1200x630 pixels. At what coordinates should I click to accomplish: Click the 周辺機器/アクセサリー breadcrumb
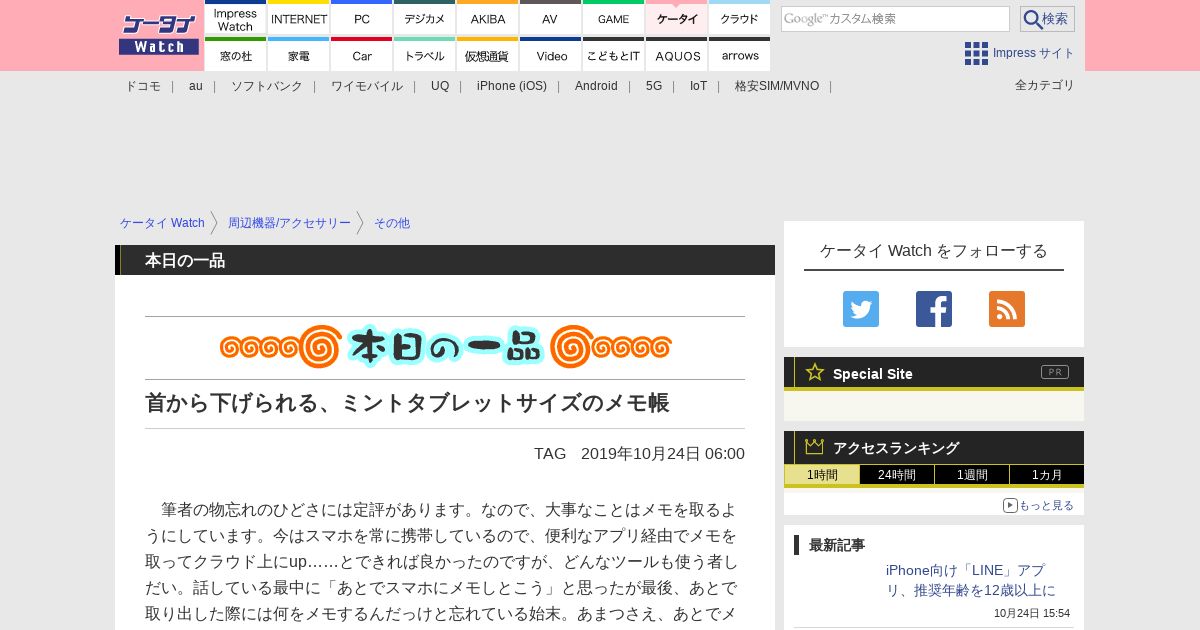click(x=289, y=223)
